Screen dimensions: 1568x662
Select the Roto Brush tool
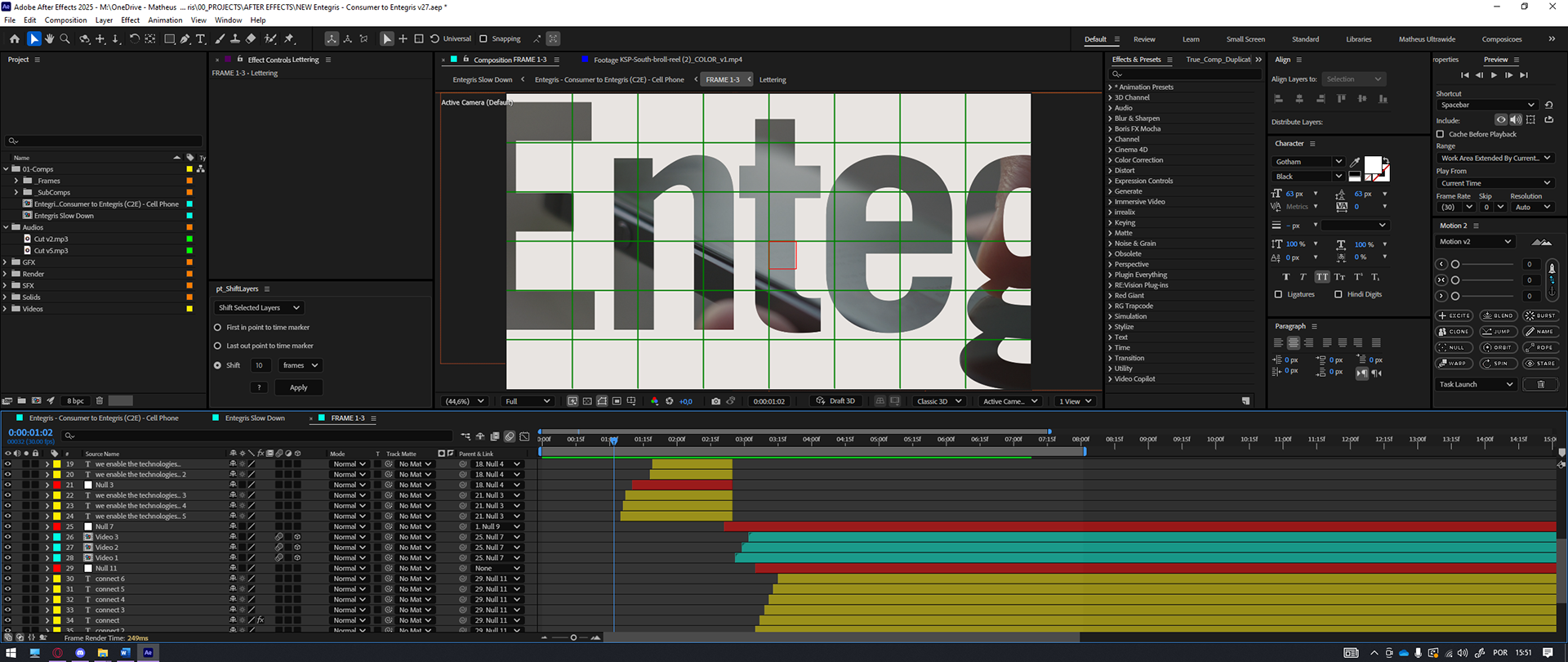coord(270,38)
